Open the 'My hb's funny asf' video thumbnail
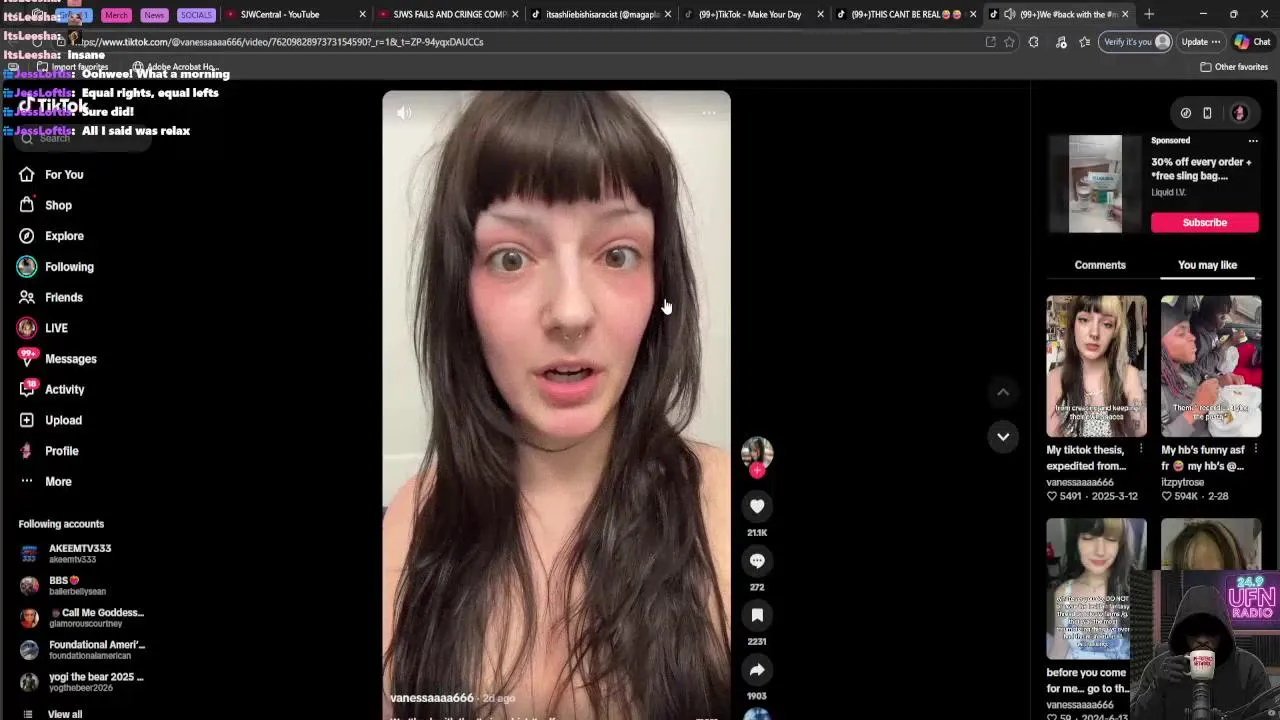This screenshot has width=1280, height=720. click(1211, 366)
